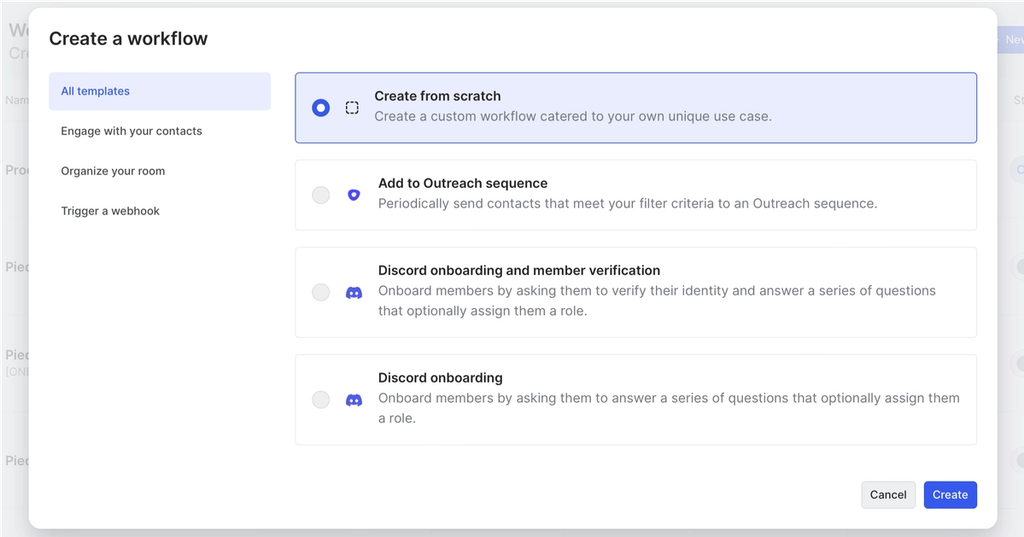Open the All templates category
The height and width of the screenshot is (537, 1024).
pyautogui.click(x=95, y=91)
